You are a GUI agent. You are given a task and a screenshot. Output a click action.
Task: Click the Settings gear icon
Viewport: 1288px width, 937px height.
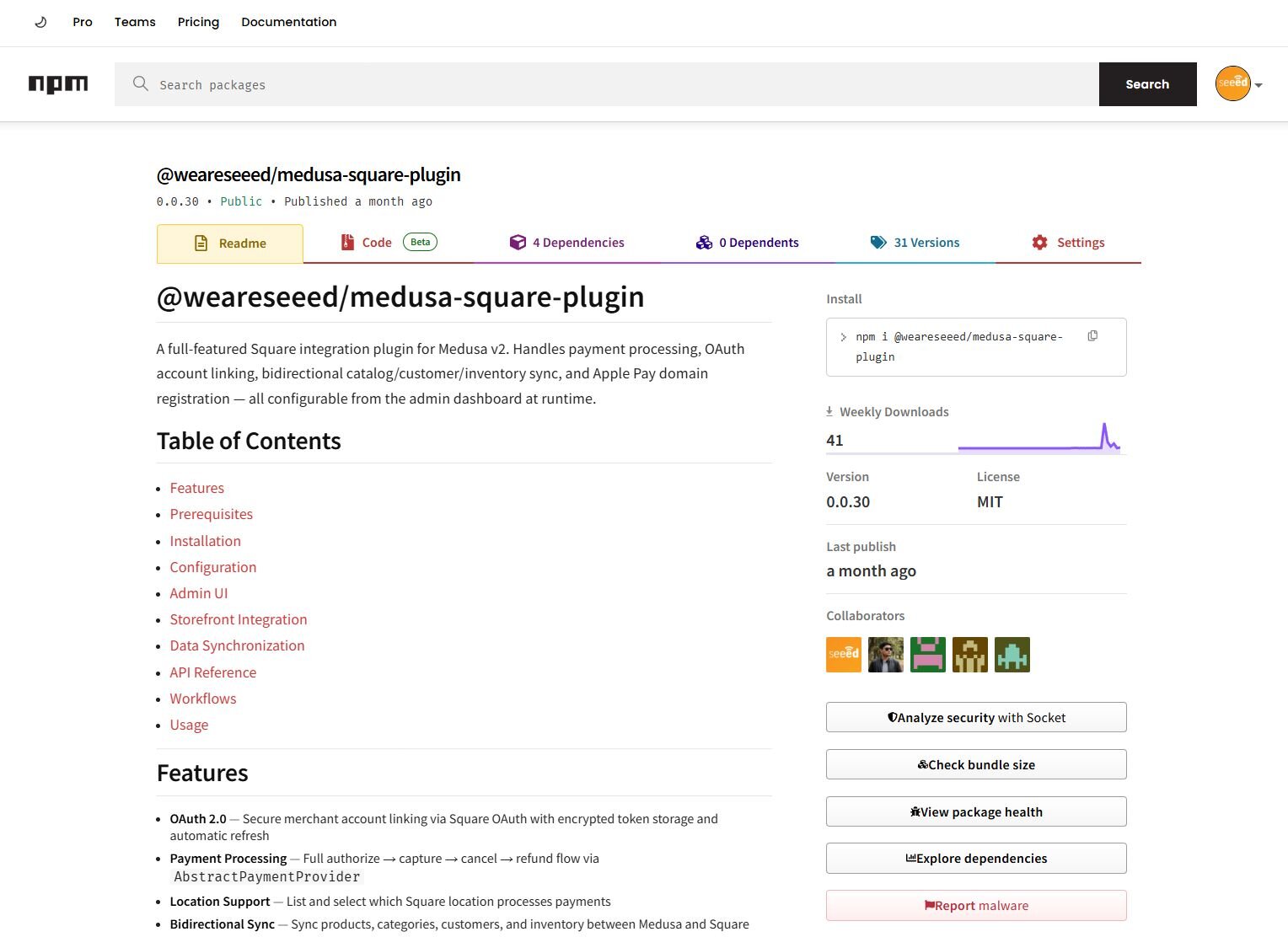click(1040, 243)
